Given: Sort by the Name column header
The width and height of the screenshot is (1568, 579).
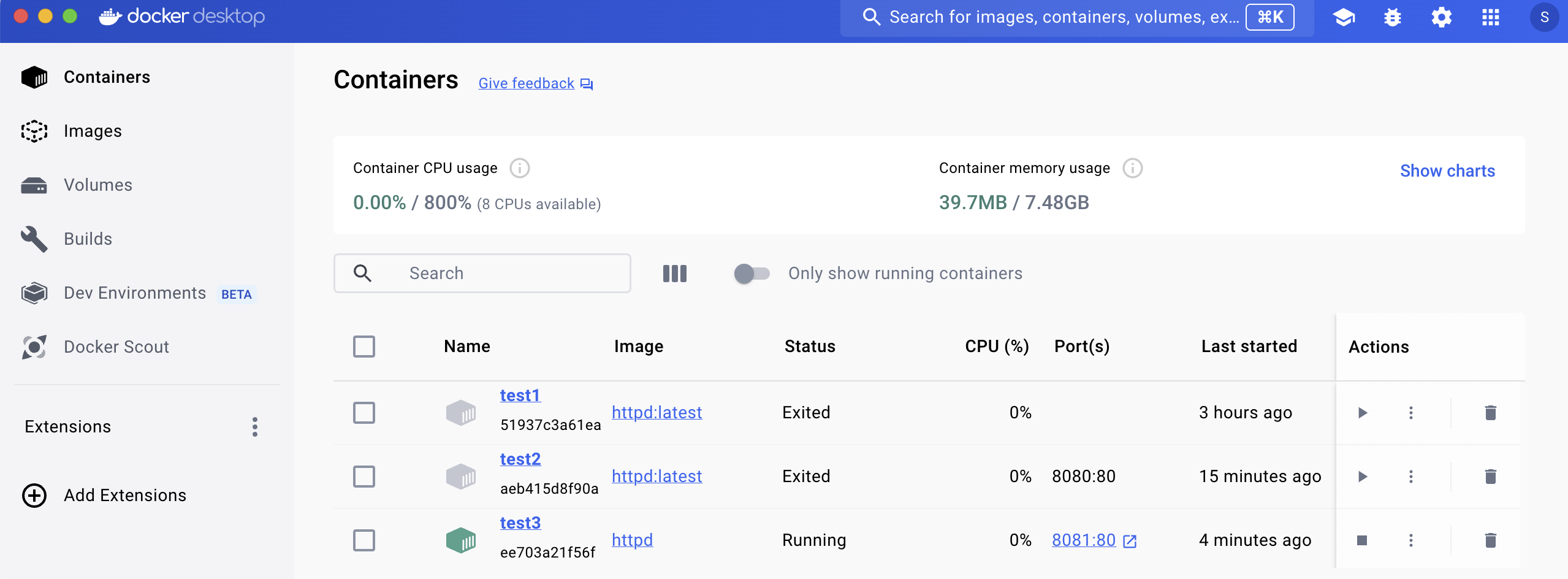Looking at the screenshot, I should pyautogui.click(x=467, y=347).
